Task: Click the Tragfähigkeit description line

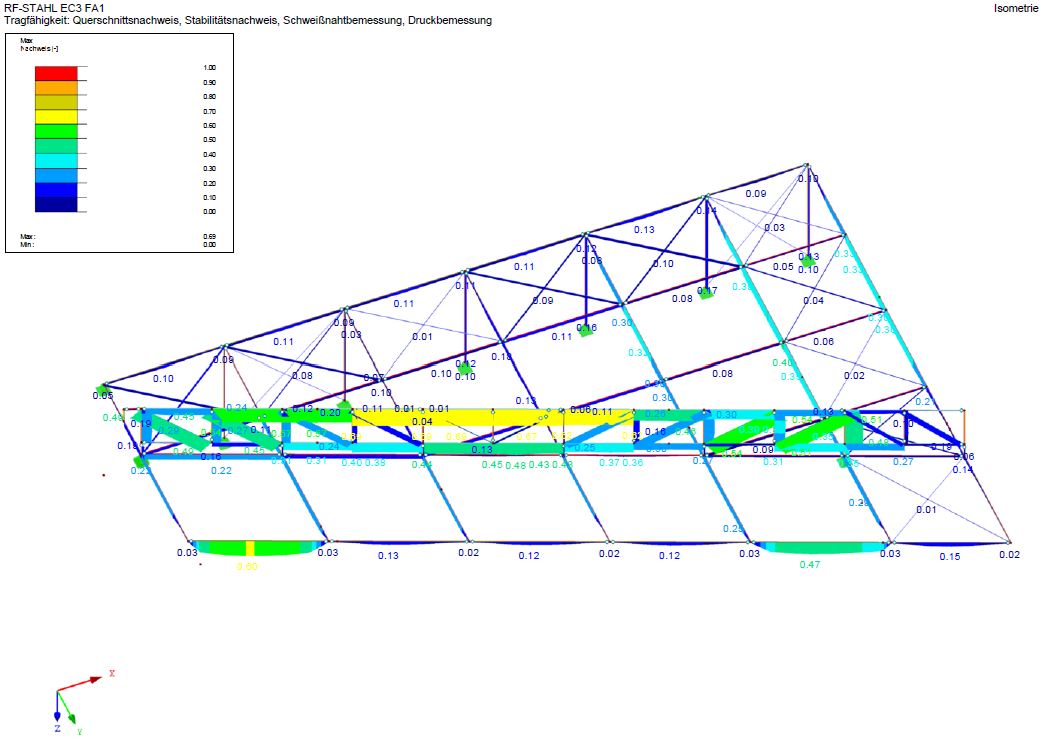Action: pyautogui.click(x=248, y=20)
